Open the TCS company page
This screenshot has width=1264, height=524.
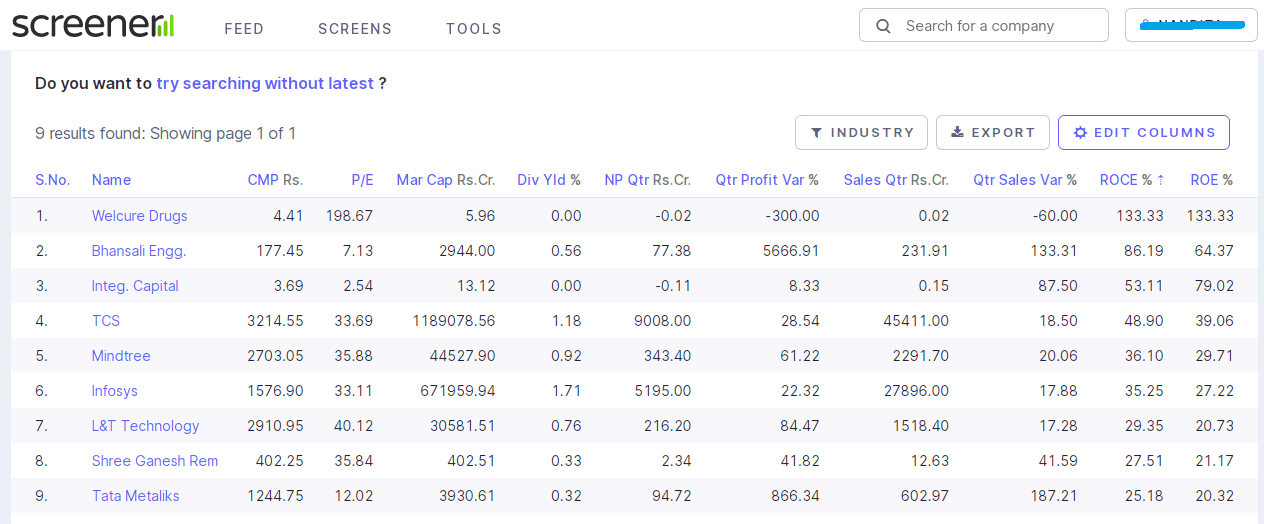point(106,321)
